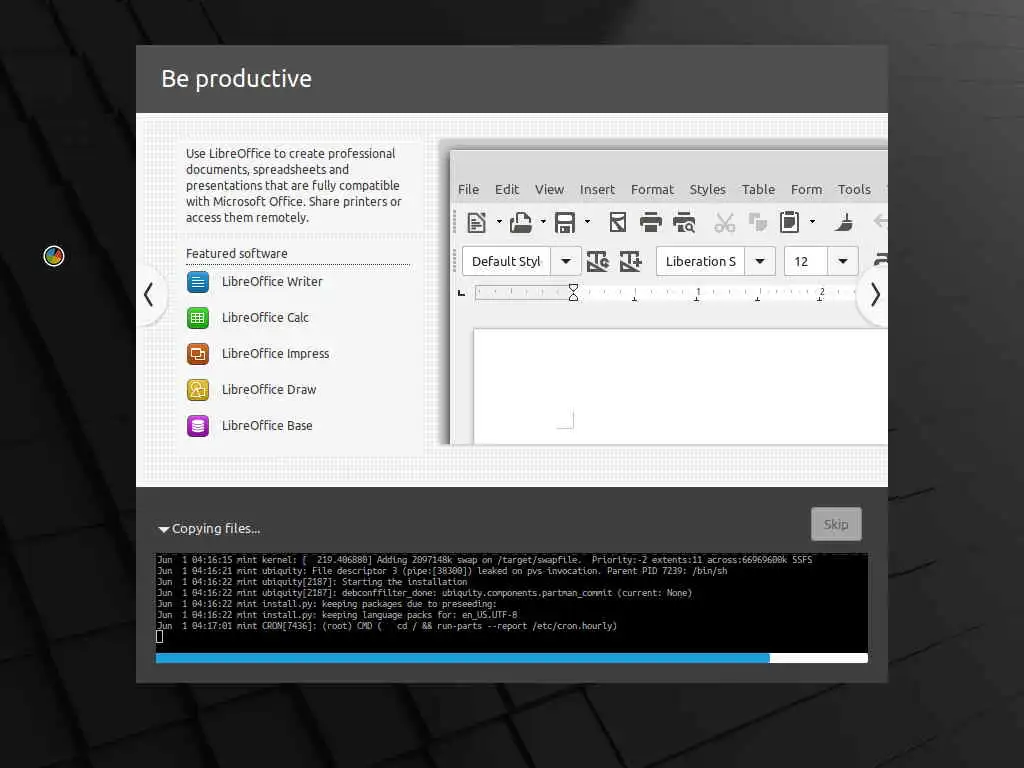Expand the Save dropdown arrow

pos(587,222)
